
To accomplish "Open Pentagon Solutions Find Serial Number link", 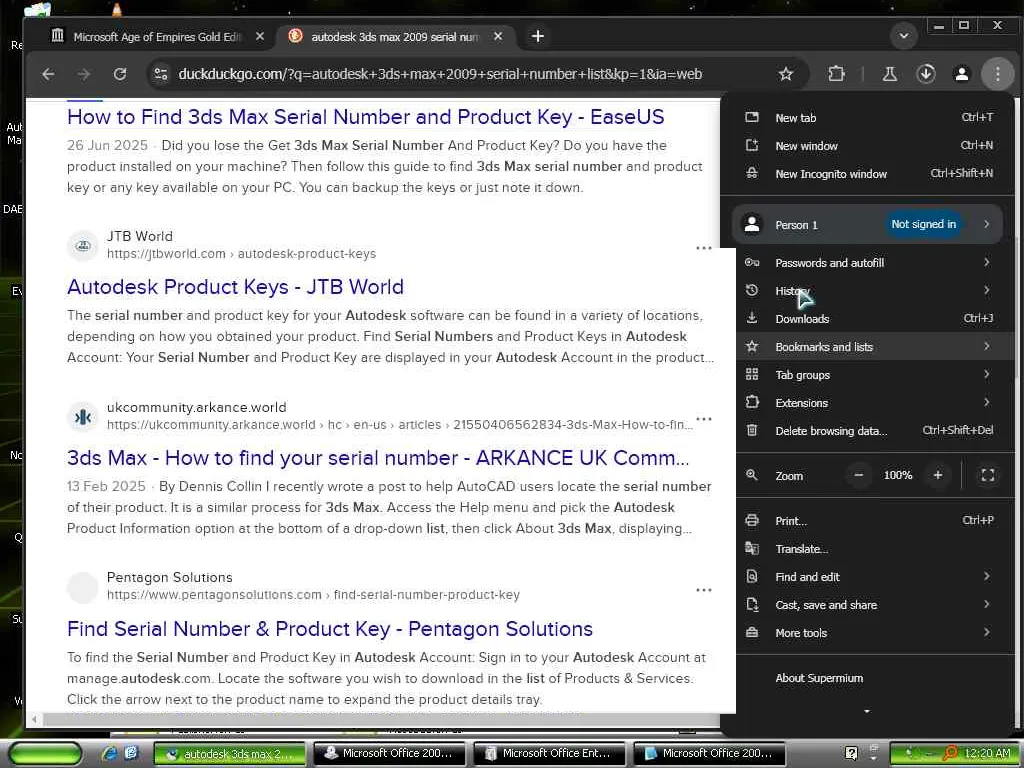I will [330, 629].
